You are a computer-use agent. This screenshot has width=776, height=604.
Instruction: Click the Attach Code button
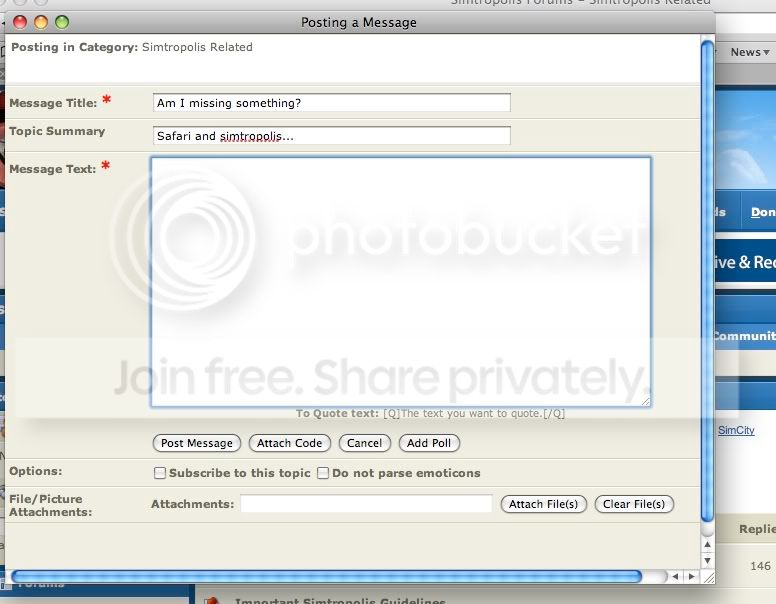point(289,443)
